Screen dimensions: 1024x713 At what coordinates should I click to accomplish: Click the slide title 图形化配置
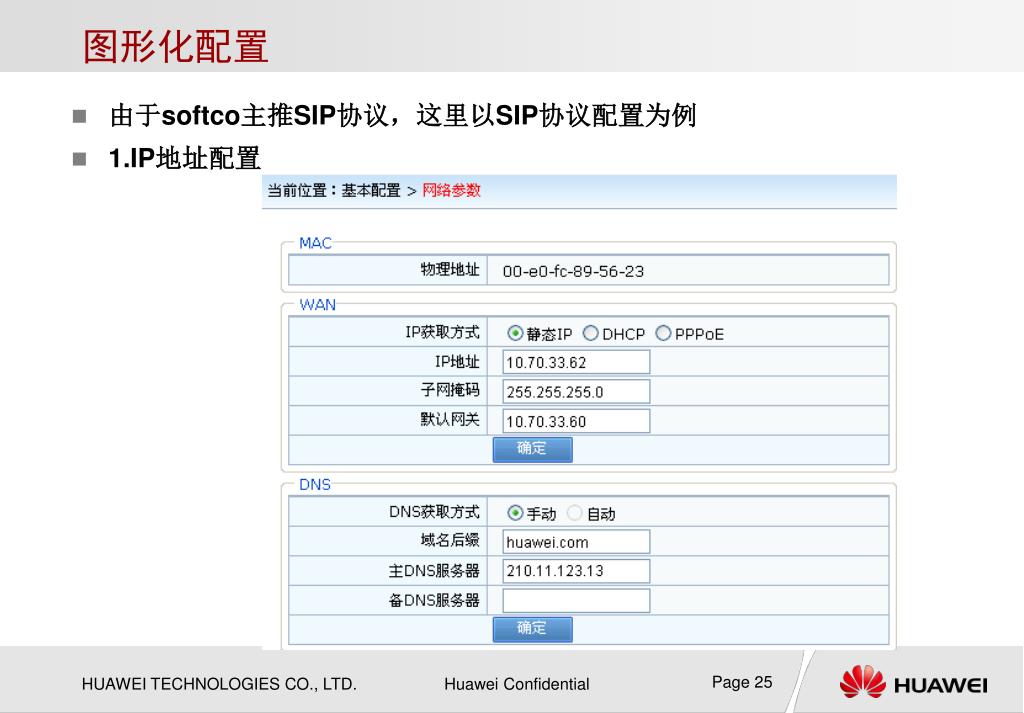[x=175, y=46]
